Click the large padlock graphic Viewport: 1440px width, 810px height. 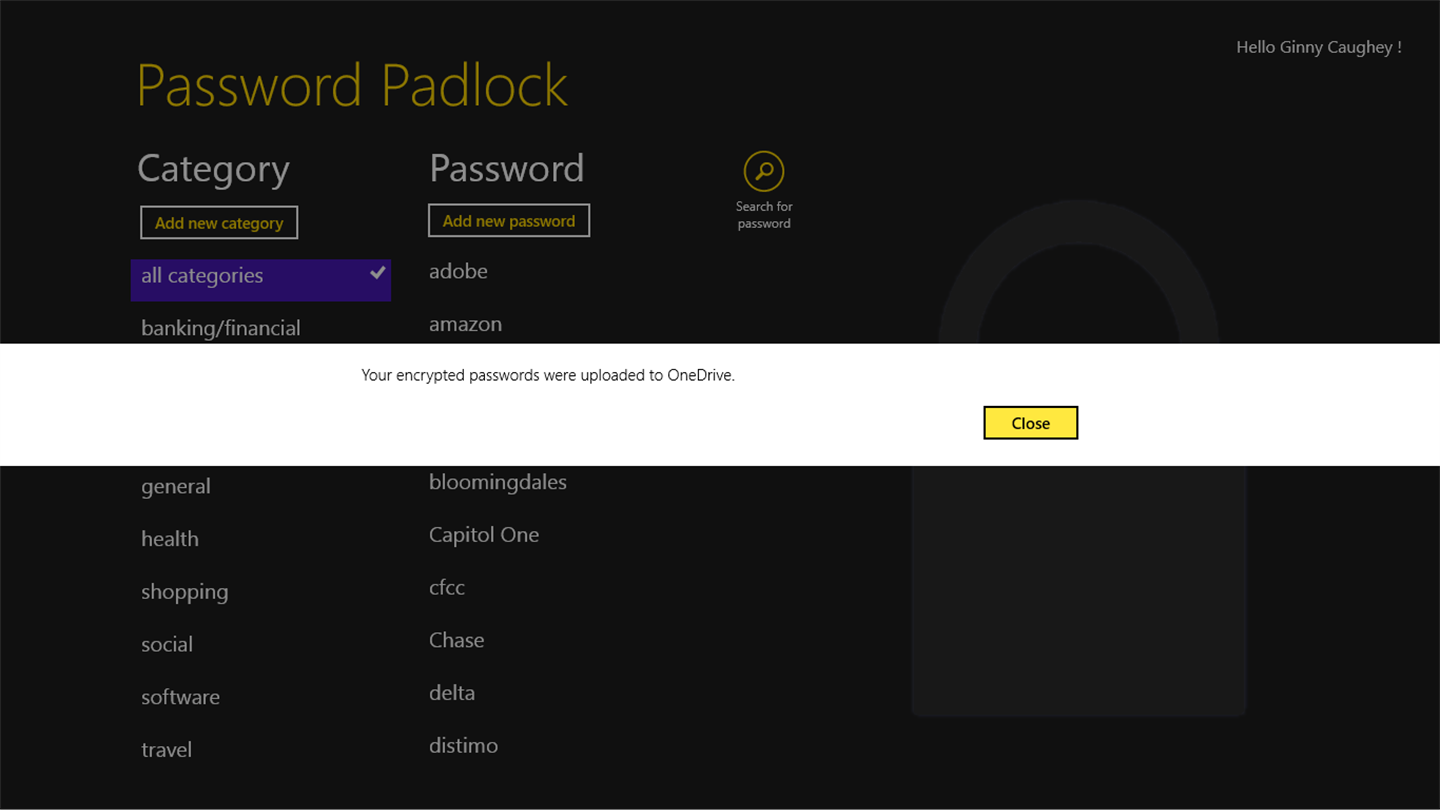point(1078,590)
